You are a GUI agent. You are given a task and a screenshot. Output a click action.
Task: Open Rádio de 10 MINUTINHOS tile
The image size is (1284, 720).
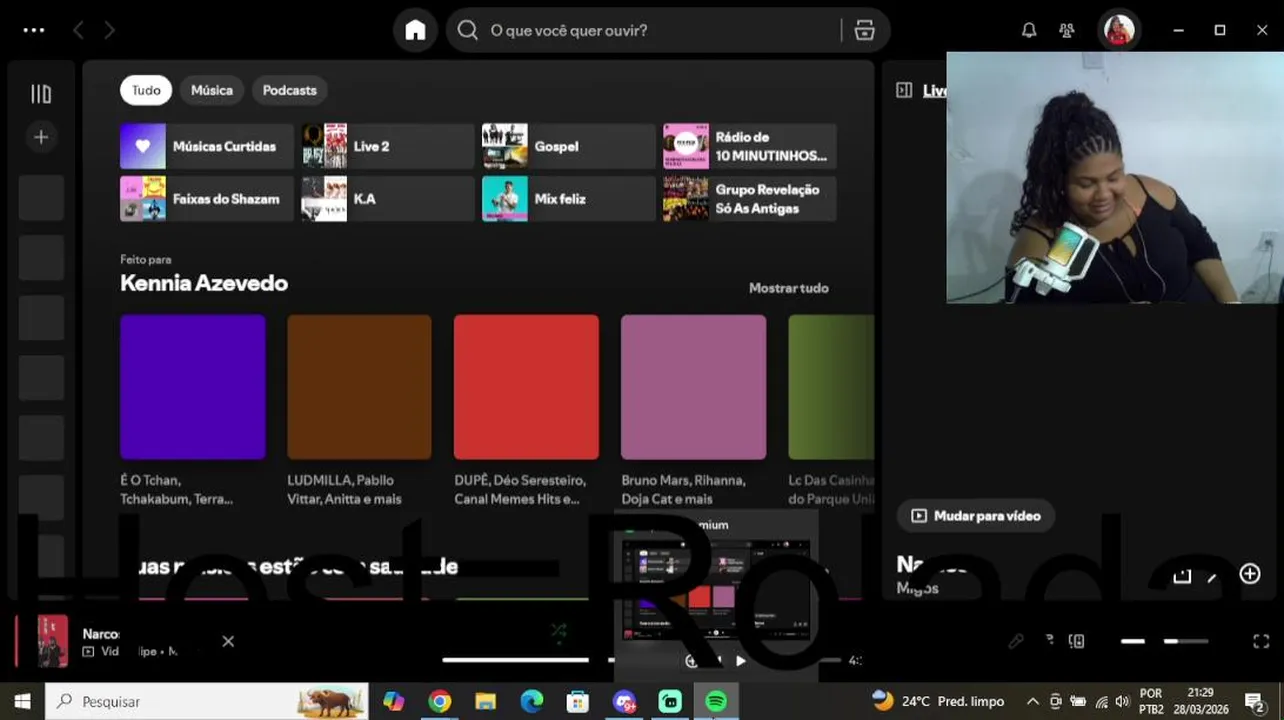tap(750, 146)
